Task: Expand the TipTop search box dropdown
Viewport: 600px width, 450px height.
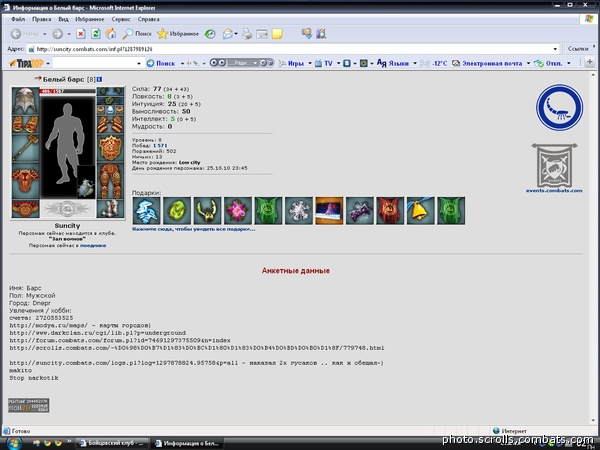Action: [x=139, y=64]
